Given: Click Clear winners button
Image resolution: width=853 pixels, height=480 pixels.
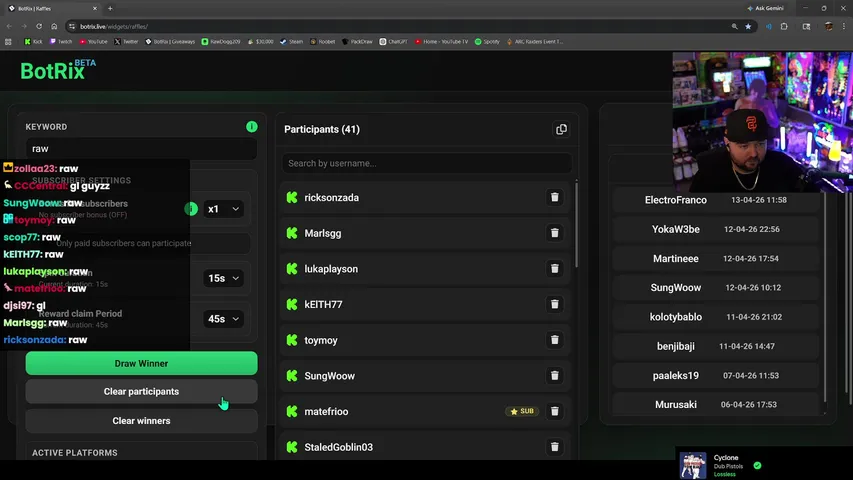Looking at the screenshot, I should pos(141,421).
